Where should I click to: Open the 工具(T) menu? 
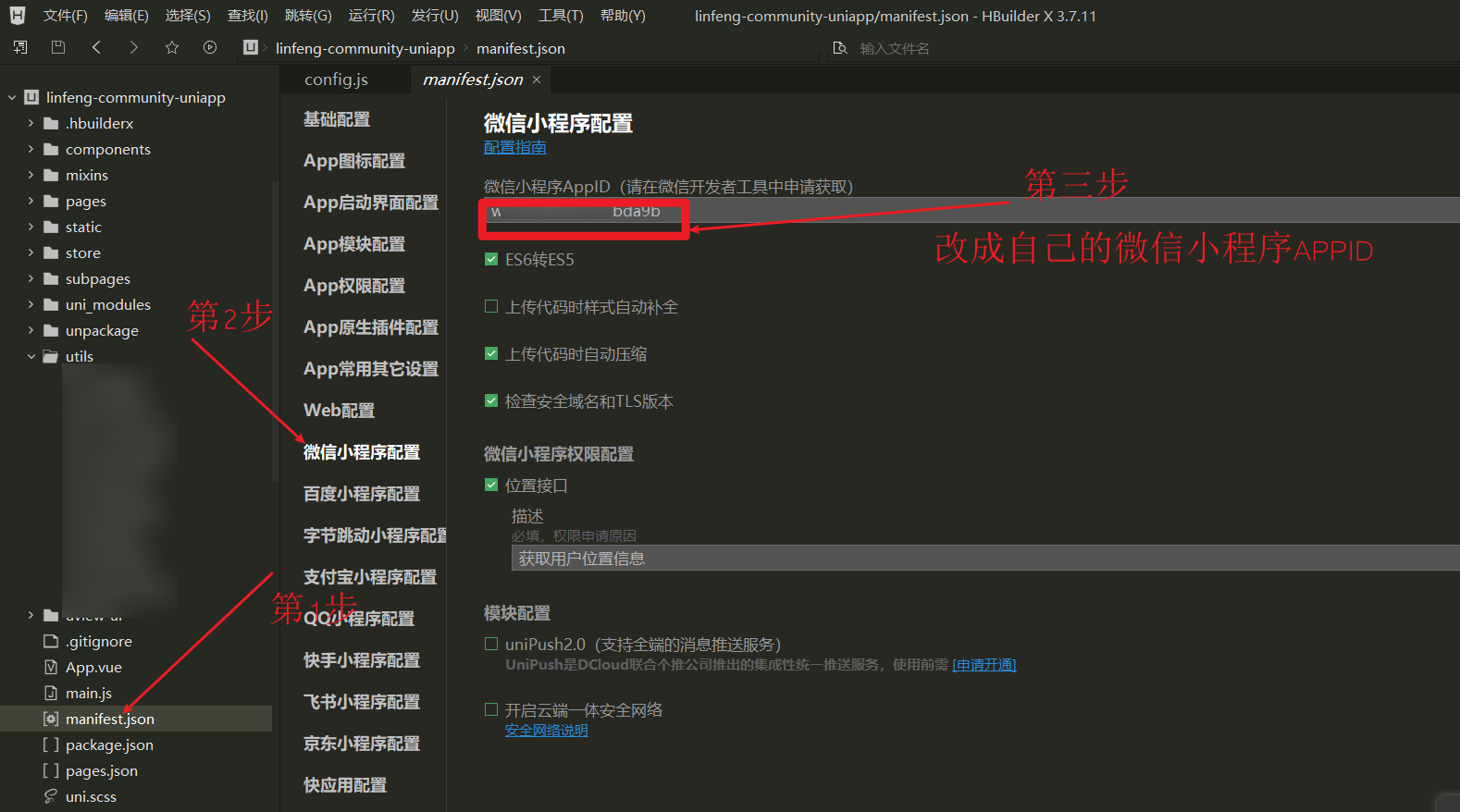(x=561, y=16)
